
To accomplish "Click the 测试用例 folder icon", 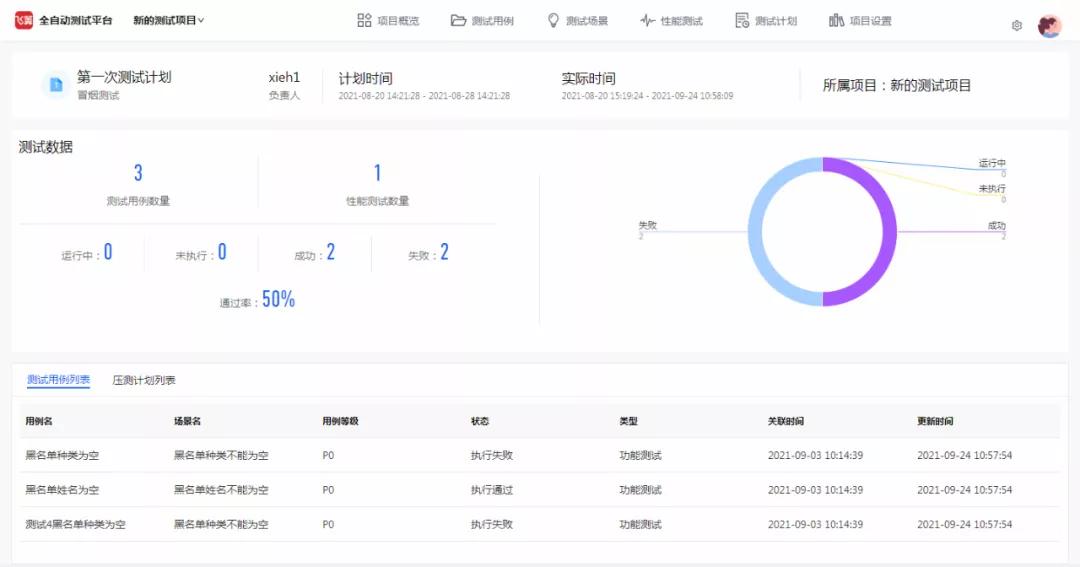I will click(458, 21).
